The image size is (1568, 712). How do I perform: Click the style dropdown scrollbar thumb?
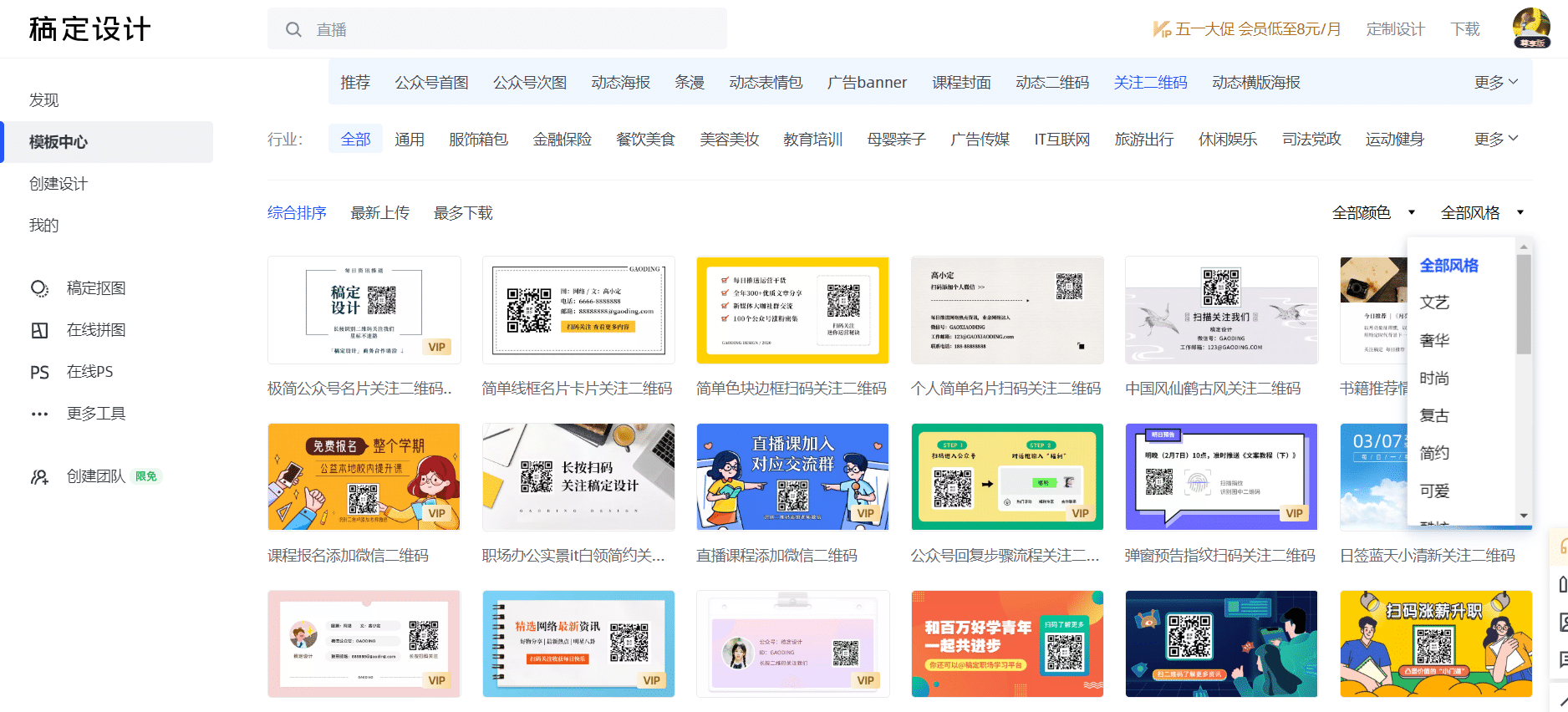tap(1524, 304)
